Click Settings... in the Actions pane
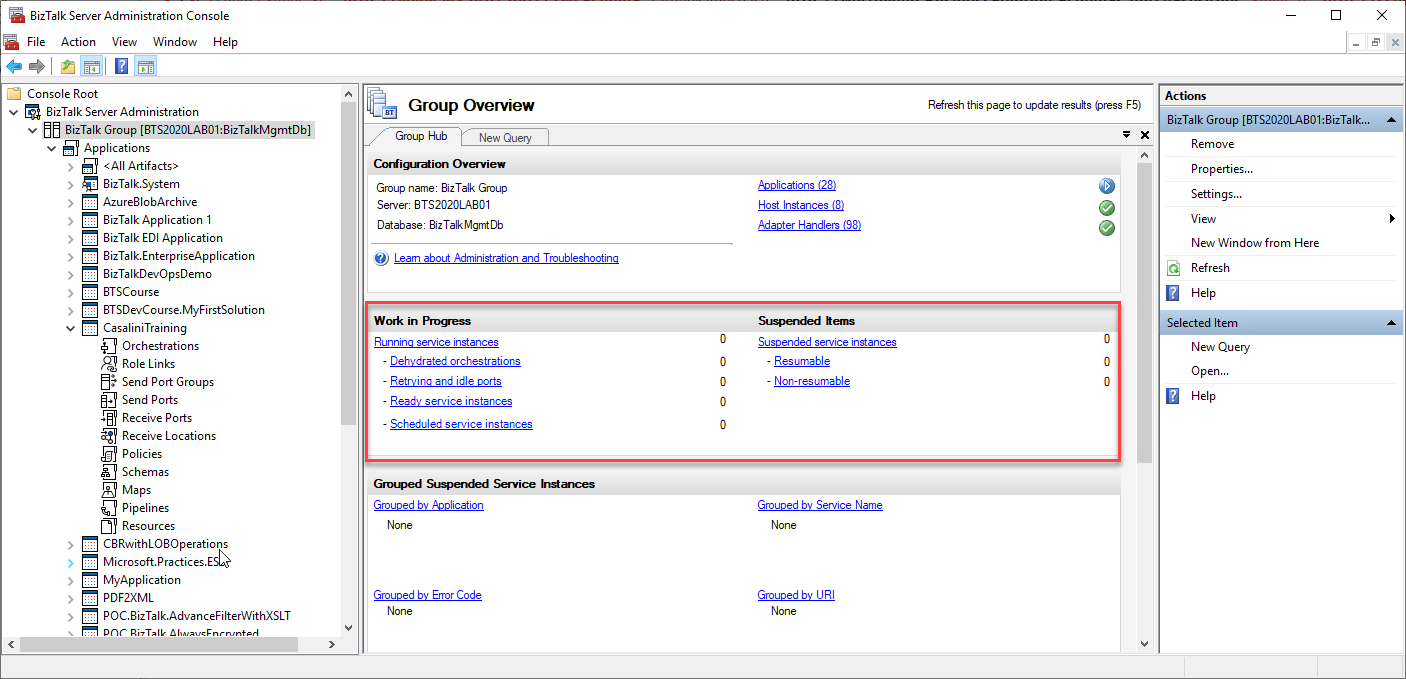 (x=1216, y=194)
